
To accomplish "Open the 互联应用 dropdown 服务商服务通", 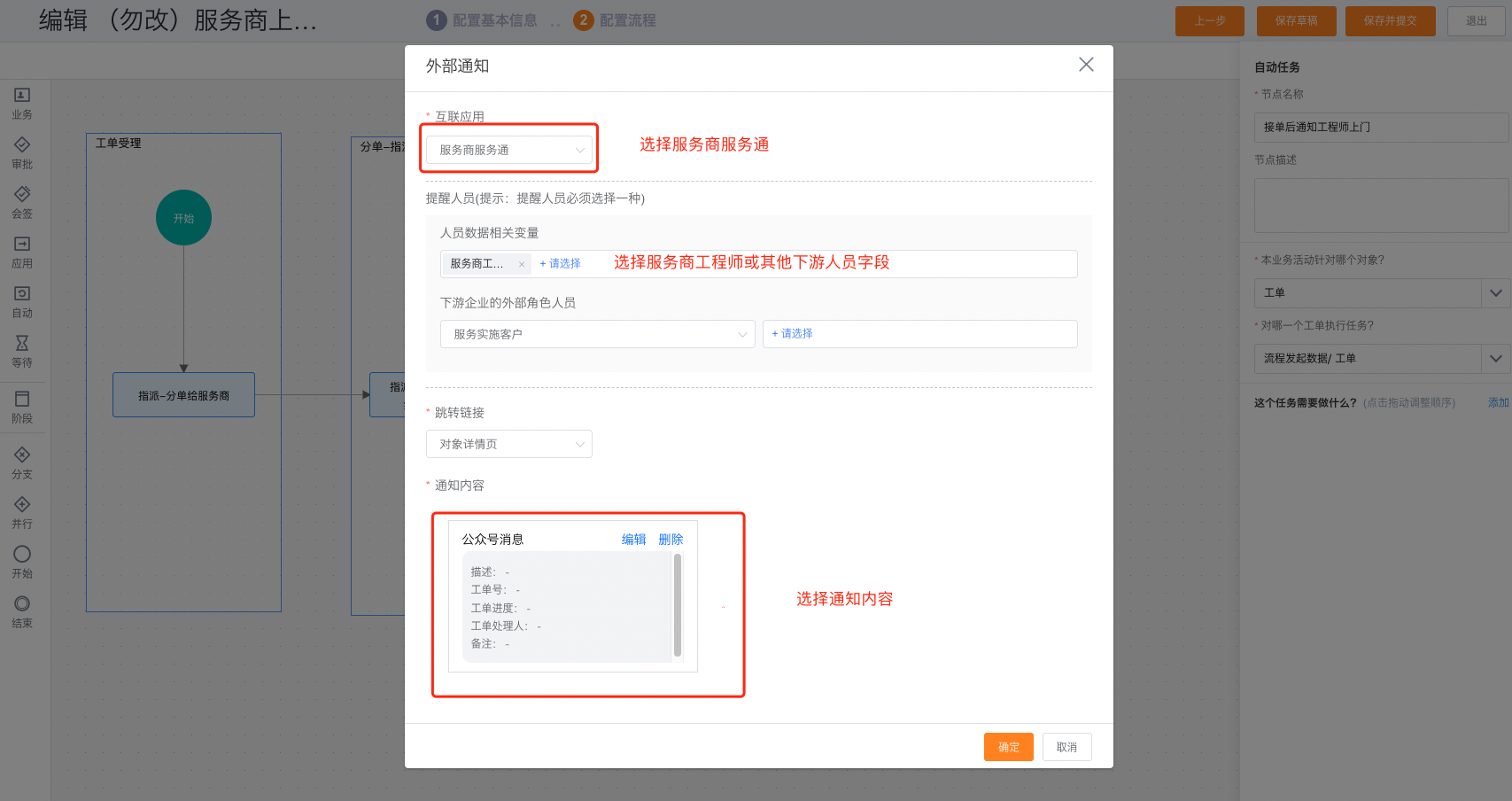I will 509,150.
